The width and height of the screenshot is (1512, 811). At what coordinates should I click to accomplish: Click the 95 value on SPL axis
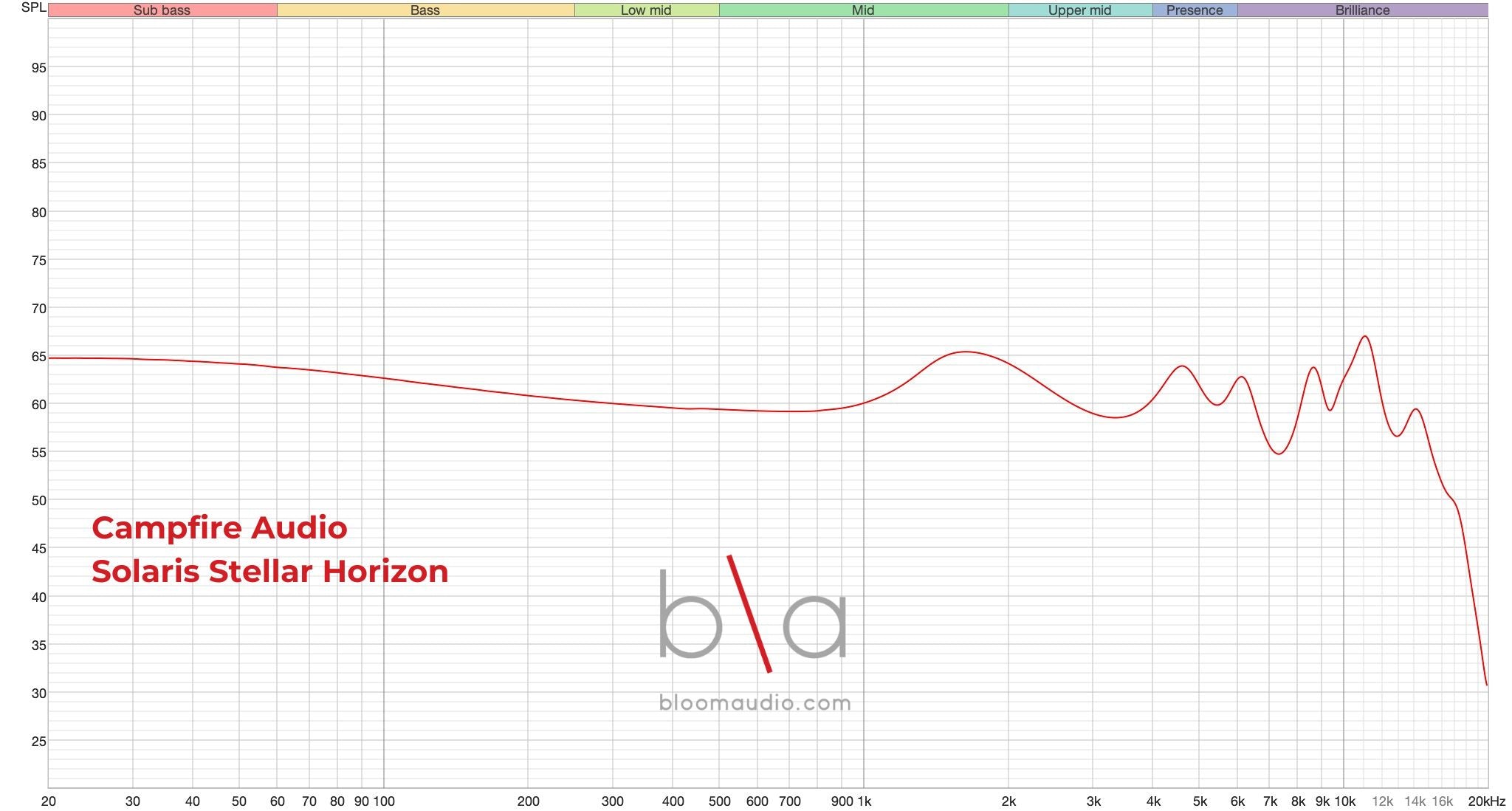click(x=38, y=68)
